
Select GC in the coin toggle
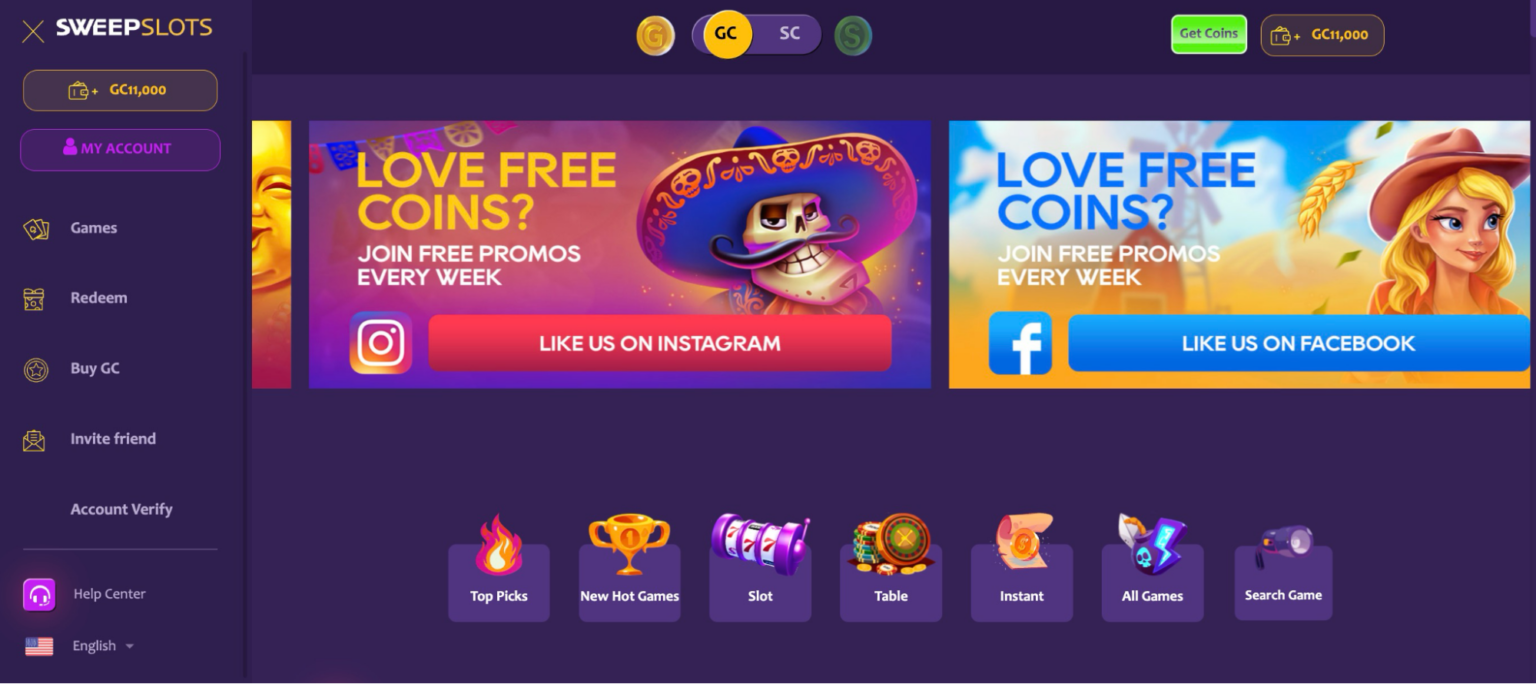pos(727,34)
